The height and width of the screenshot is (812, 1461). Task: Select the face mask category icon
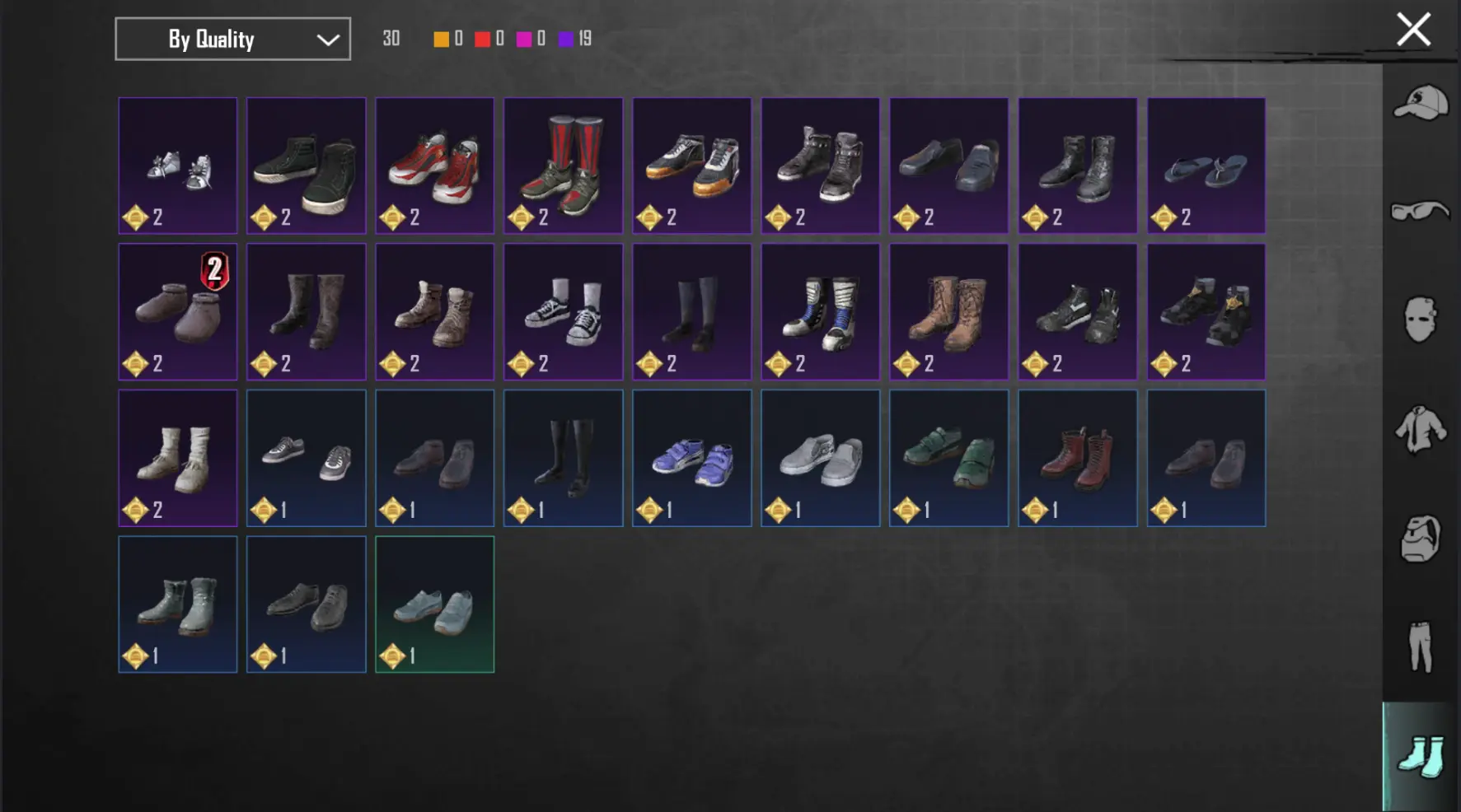[x=1421, y=319]
